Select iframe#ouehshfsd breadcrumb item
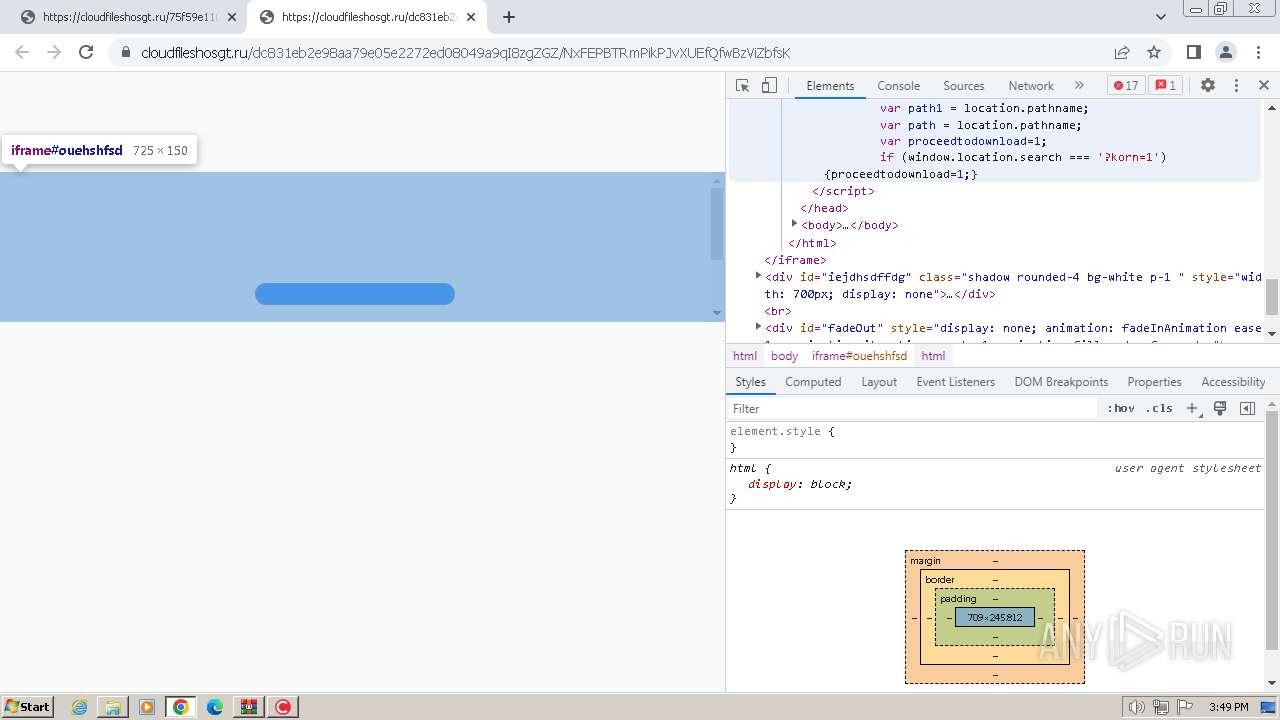Image resolution: width=1280 pixels, height=720 pixels. (x=859, y=356)
